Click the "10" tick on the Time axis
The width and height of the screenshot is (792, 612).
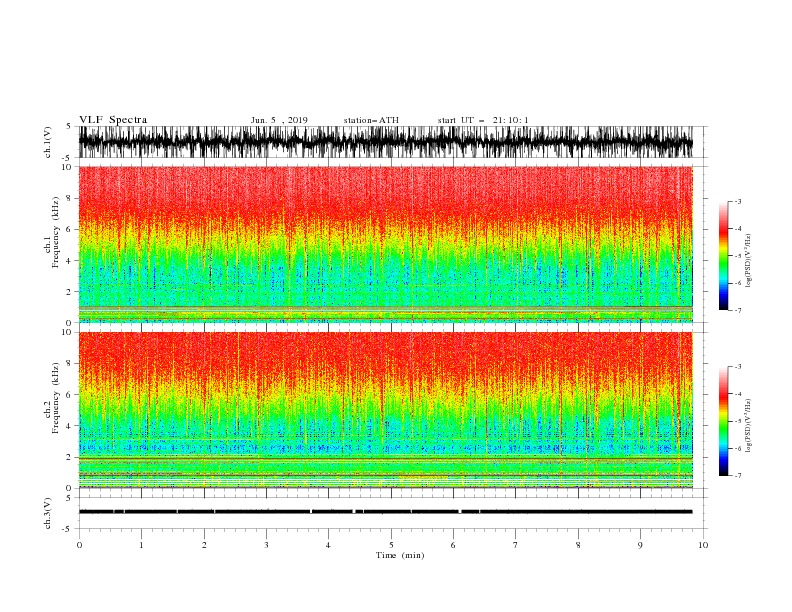[x=703, y=545]
